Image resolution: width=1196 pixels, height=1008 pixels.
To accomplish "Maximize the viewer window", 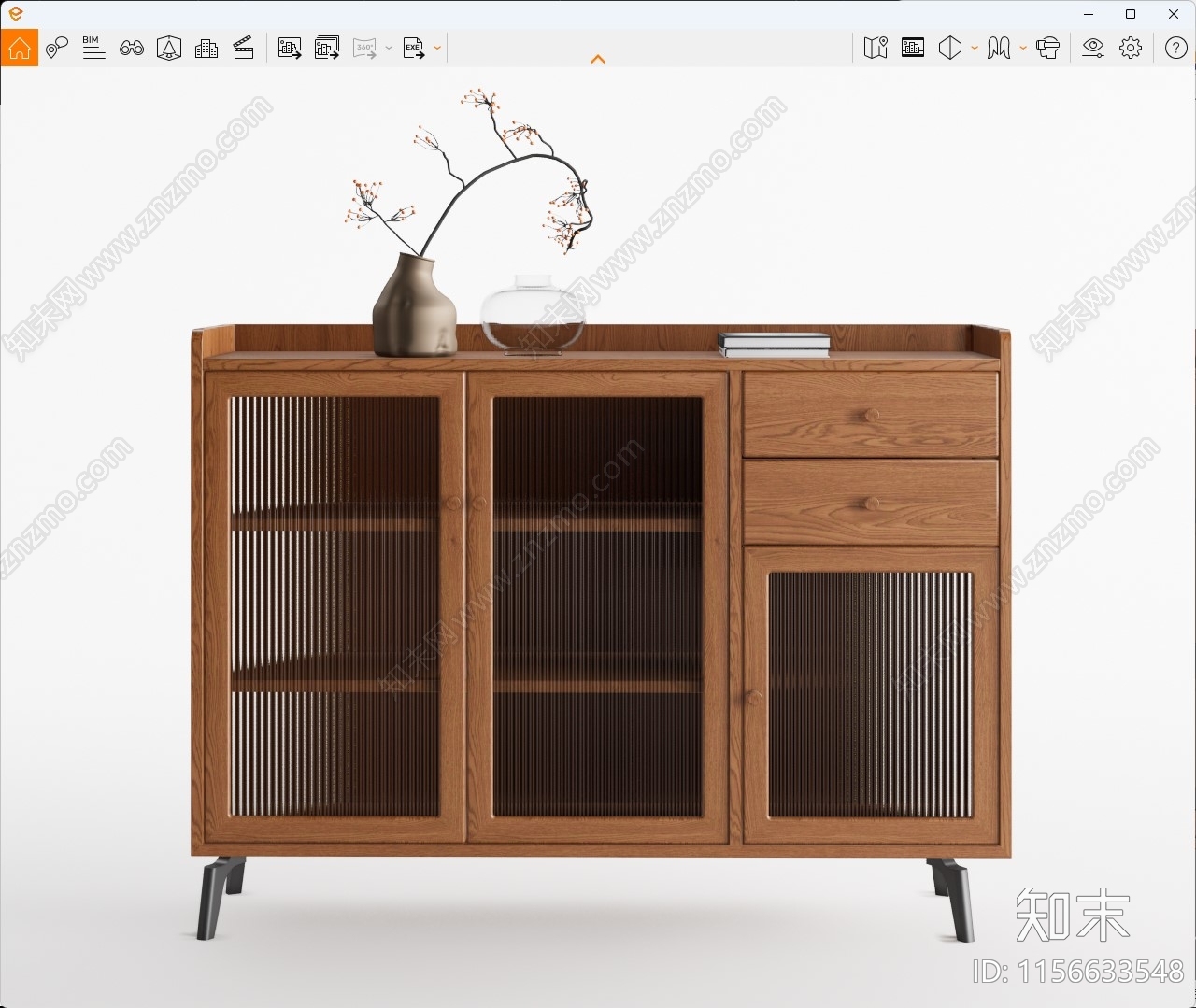I will click(x=1131, y=14).
